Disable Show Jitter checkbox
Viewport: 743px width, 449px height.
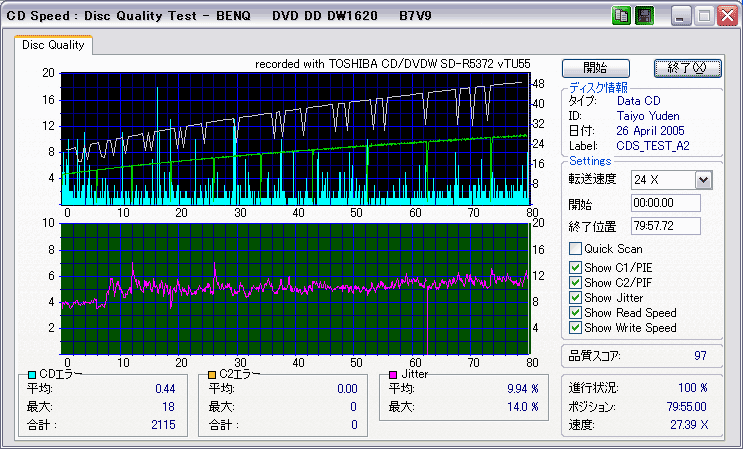[x=575, y=298]
